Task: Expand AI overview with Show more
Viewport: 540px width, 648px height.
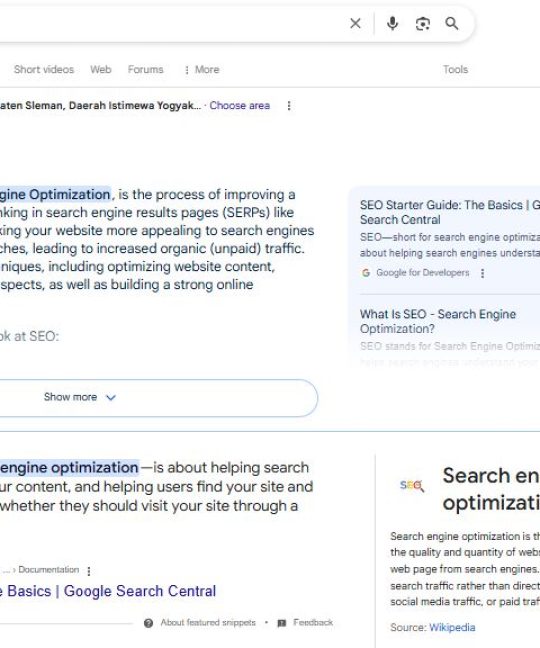Action: (x=158, y=397)
